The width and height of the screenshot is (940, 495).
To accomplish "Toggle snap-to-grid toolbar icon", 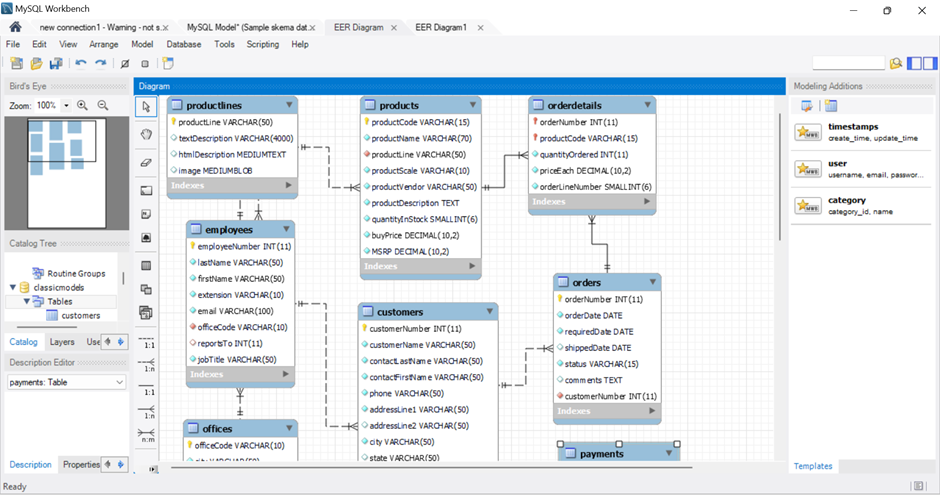I will [145, 64].
